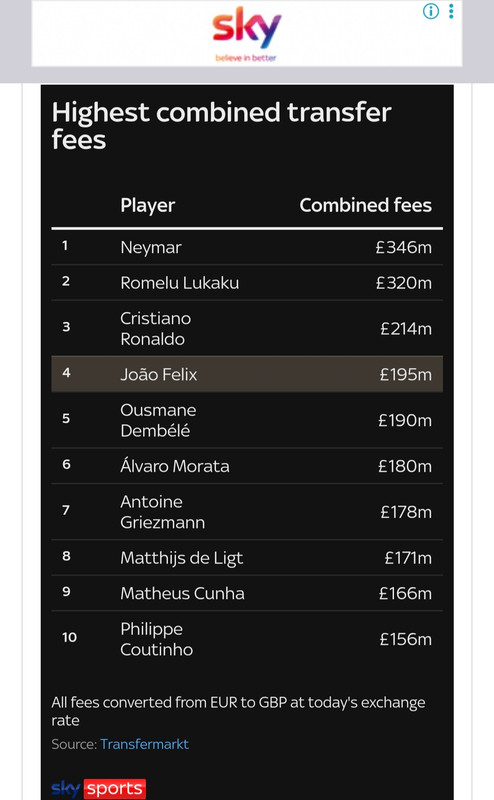Open the Transfermarkt source link

click(144, 744)
